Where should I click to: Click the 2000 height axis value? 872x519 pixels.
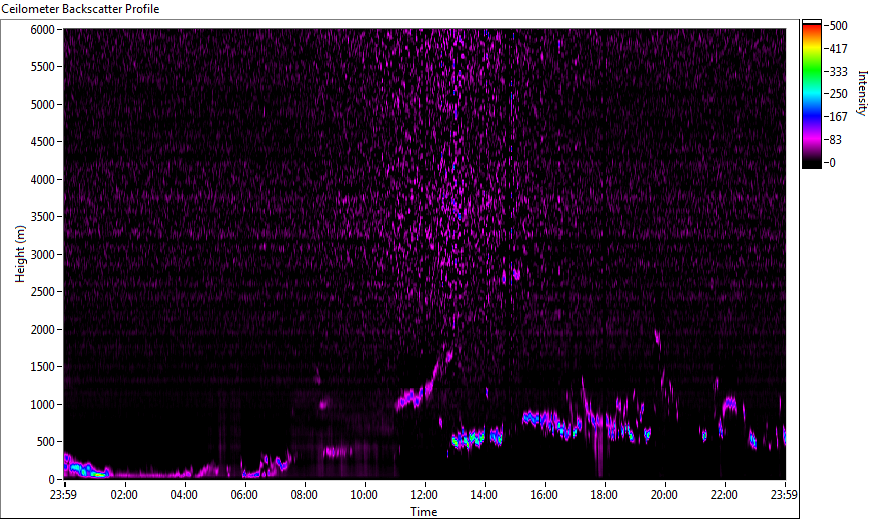tap(43, 330)
